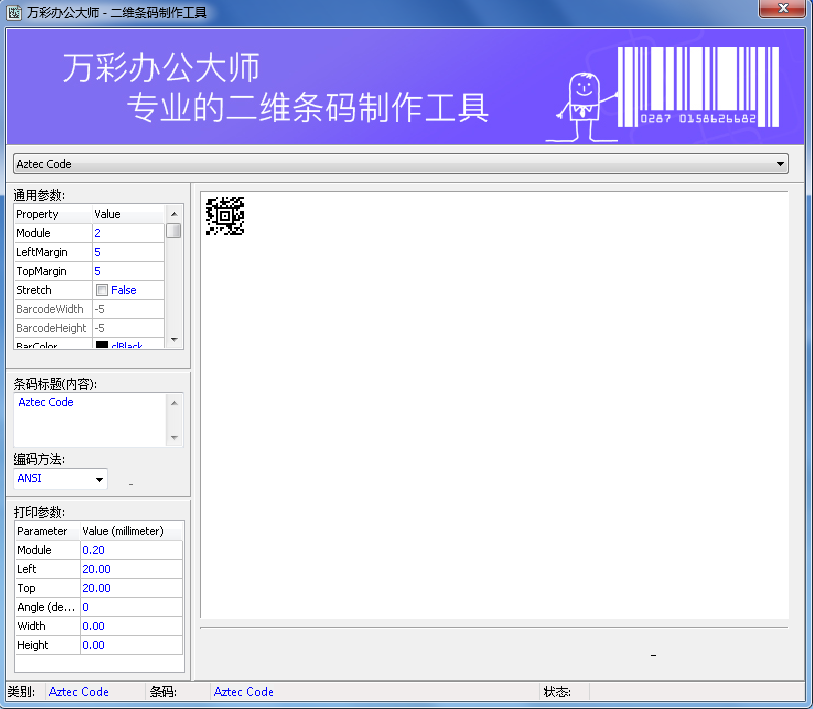Select the print Angle value field
The height and width of the screenshot is (709, 813).
coord(130,607)
